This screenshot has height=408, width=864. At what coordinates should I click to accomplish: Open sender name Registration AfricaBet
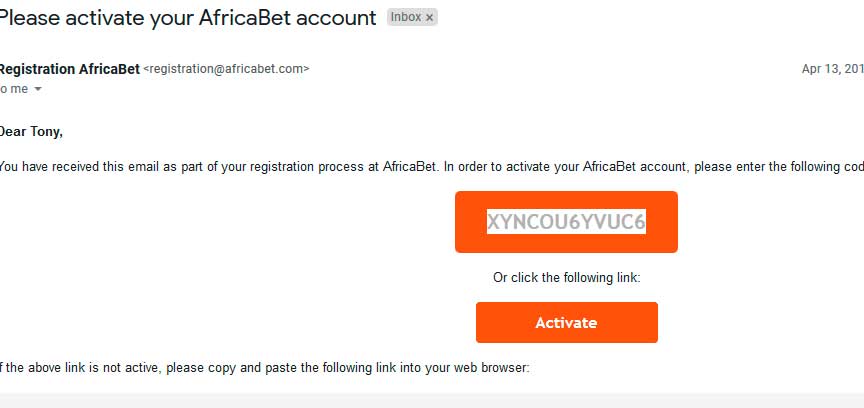69,69
